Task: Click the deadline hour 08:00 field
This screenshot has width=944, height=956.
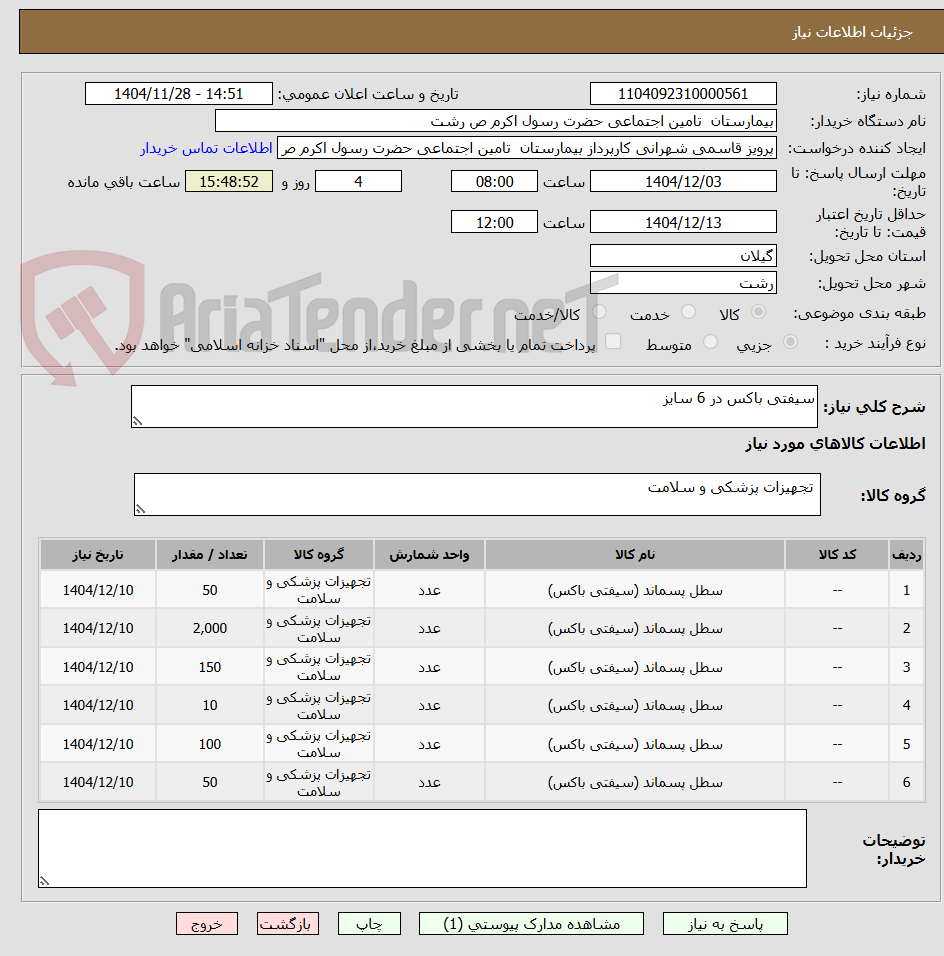Action: (495, 182)
